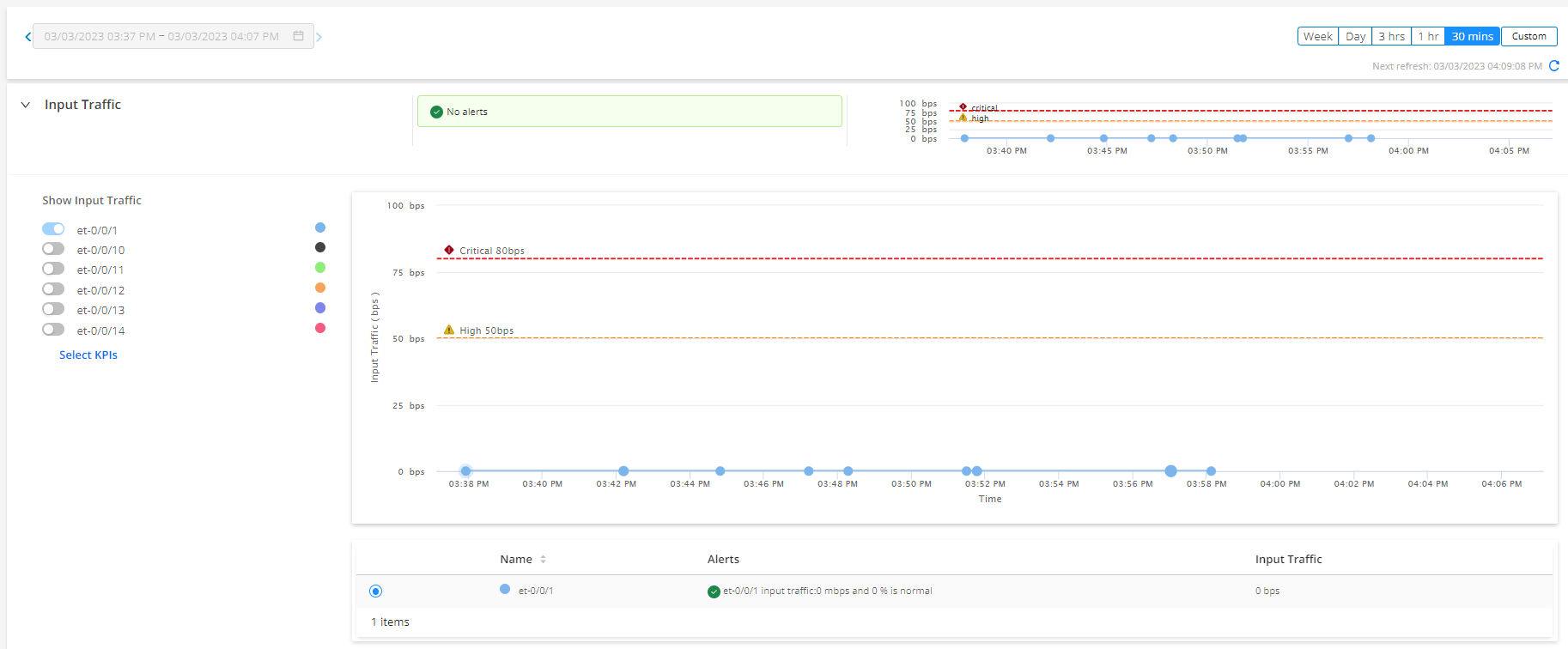Viewport: 1568px width, 649px height.
Task: Click the refresh icon beside Next refresh
Action: click(1553, 66)
